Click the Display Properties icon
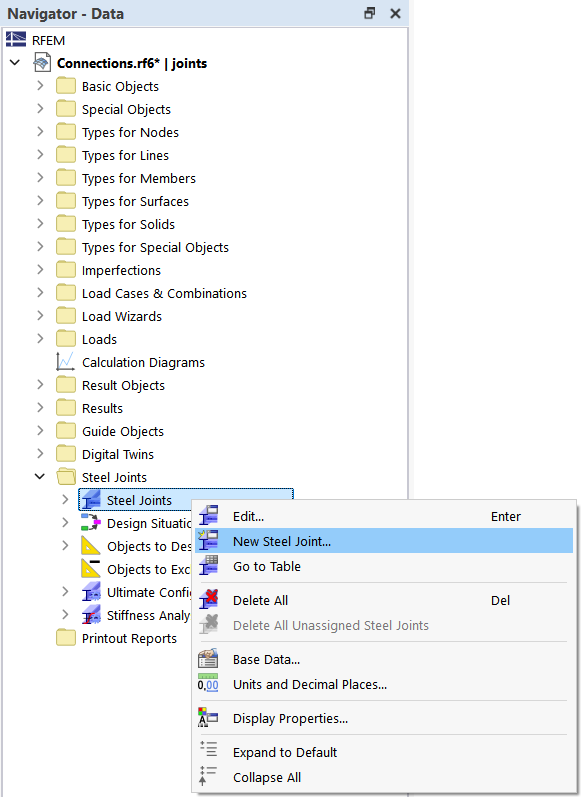This screenshot has width=581, height=797. tap(208, 718)
